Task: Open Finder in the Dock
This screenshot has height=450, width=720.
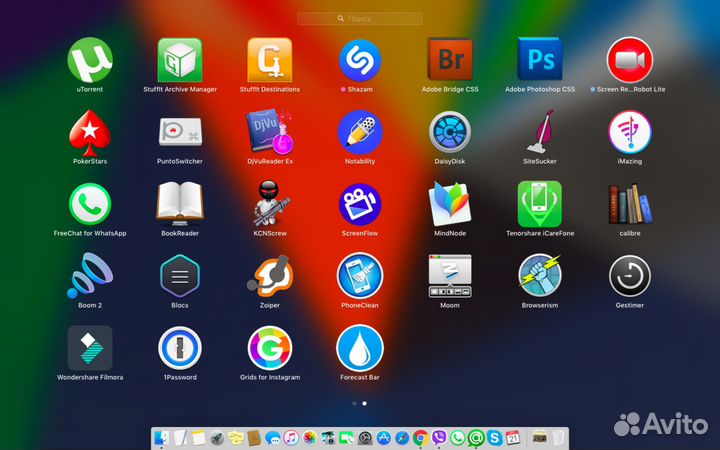Action: click(x=161, y=438)
